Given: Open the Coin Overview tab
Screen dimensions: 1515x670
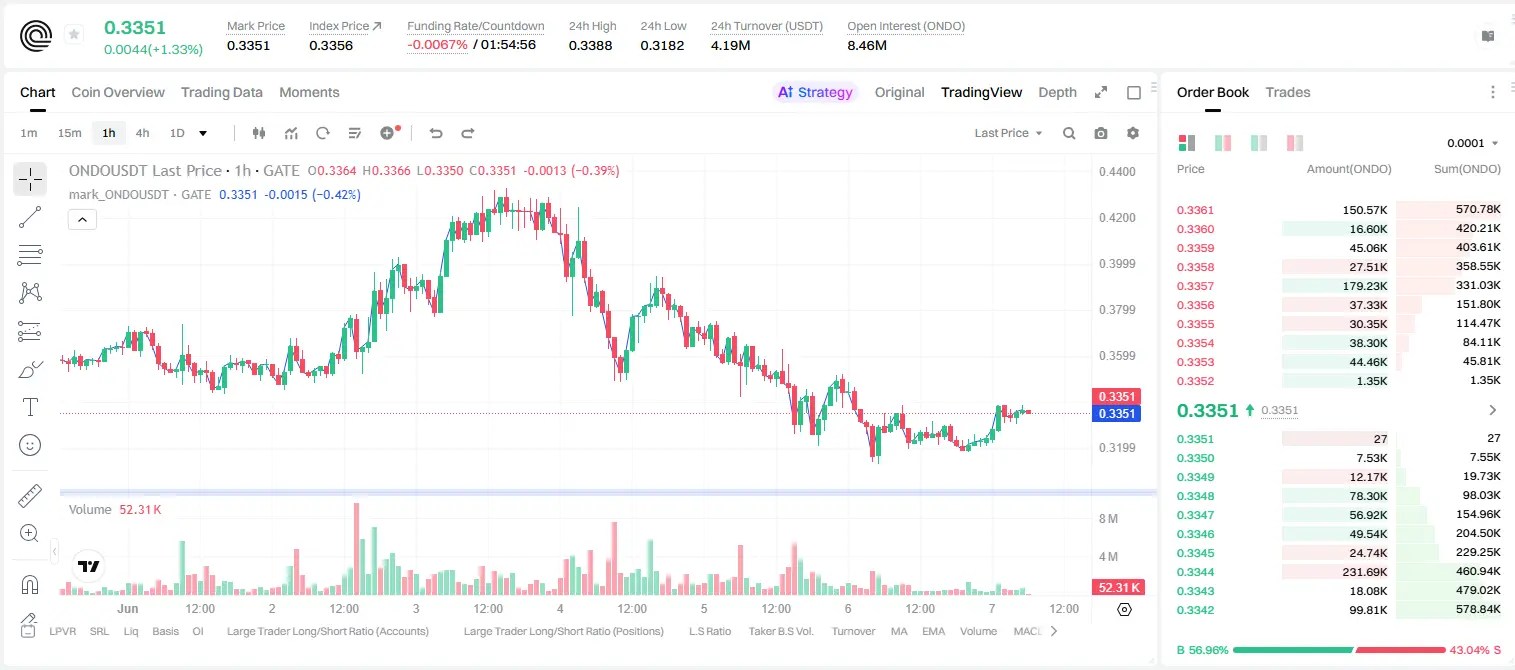Looking at the screenshot, I should pyautogui.click(x=118, y=92).
